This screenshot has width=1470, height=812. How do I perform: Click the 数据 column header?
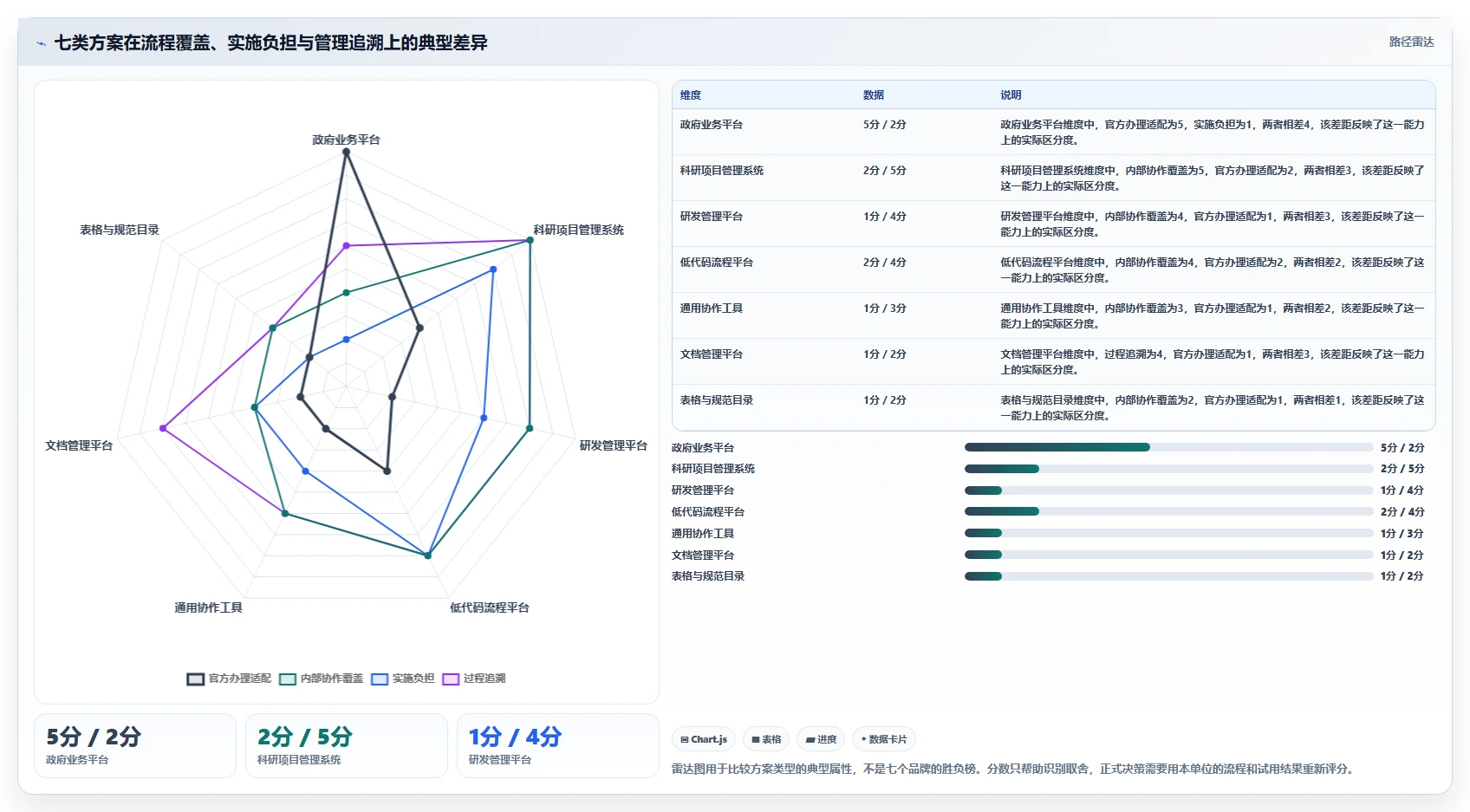tap(874, 95)
